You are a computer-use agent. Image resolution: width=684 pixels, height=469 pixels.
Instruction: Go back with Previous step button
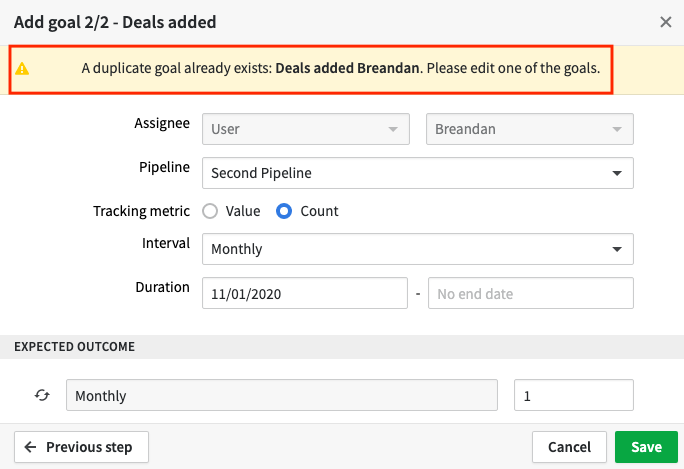coord(81,447)
